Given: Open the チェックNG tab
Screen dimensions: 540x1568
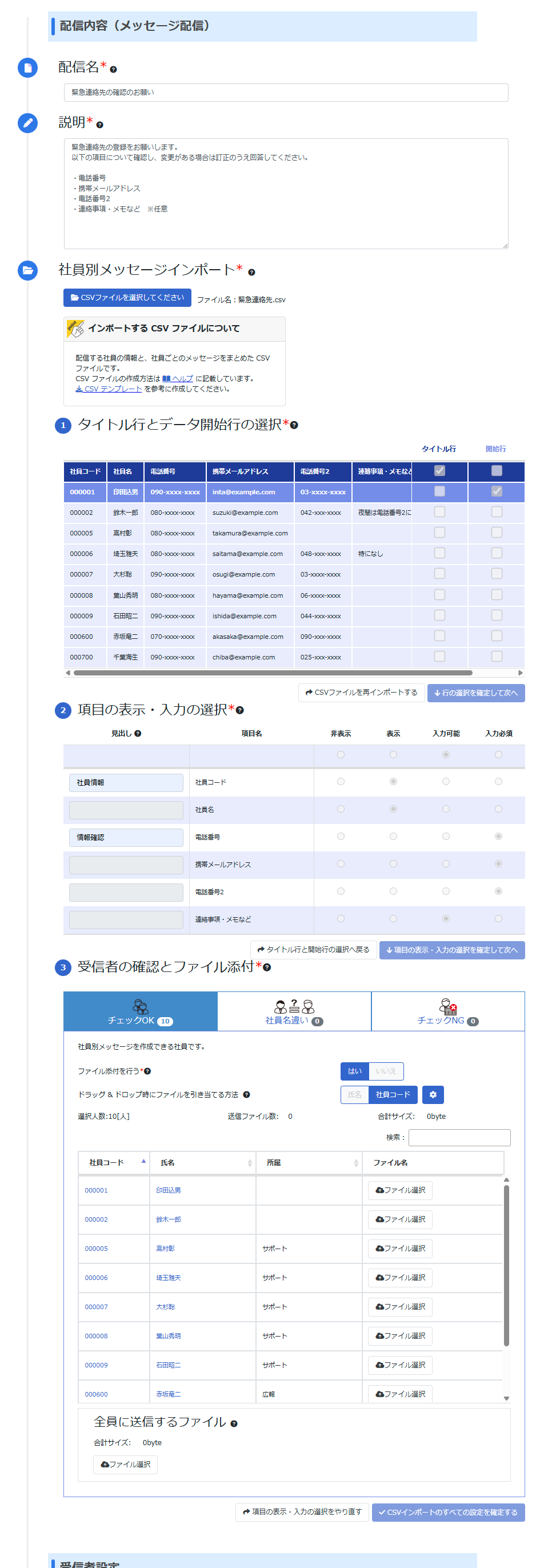Looking at the screenshot, I should pyautogui.click(x=447, y=1011).
